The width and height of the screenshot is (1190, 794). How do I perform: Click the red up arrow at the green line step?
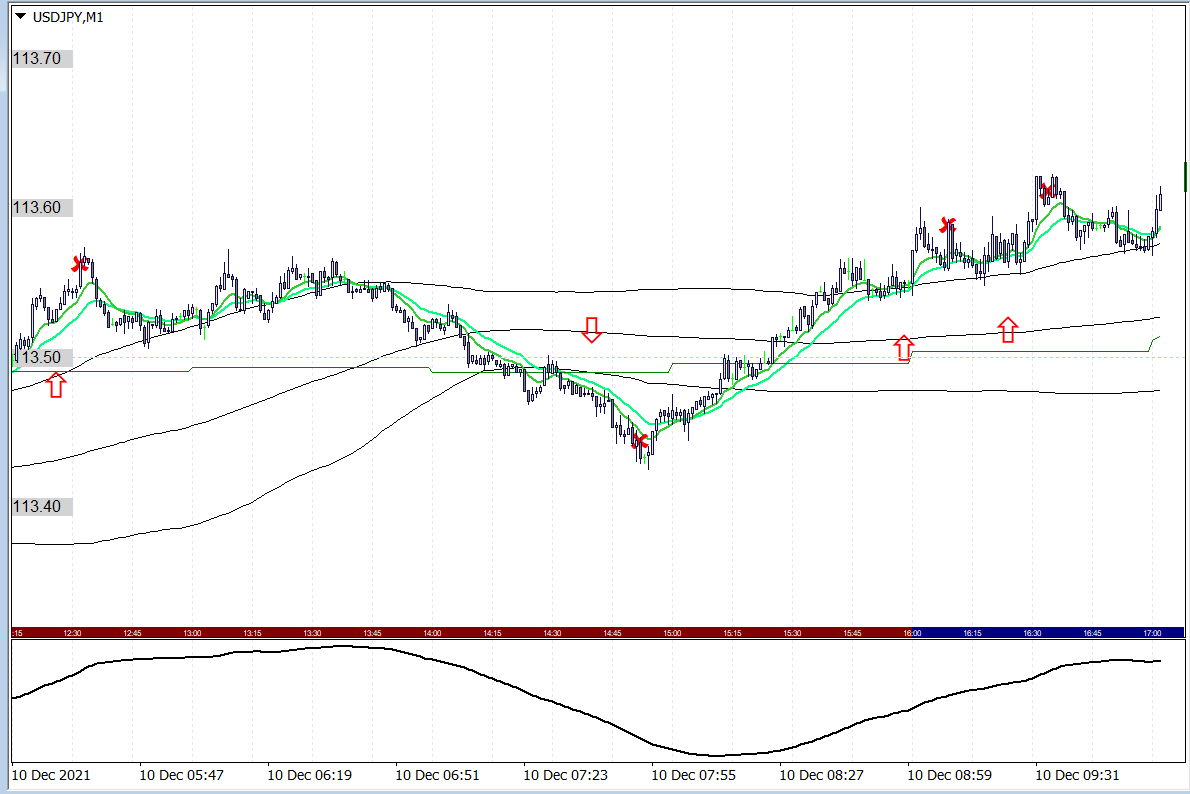click(x=904, y=348)
